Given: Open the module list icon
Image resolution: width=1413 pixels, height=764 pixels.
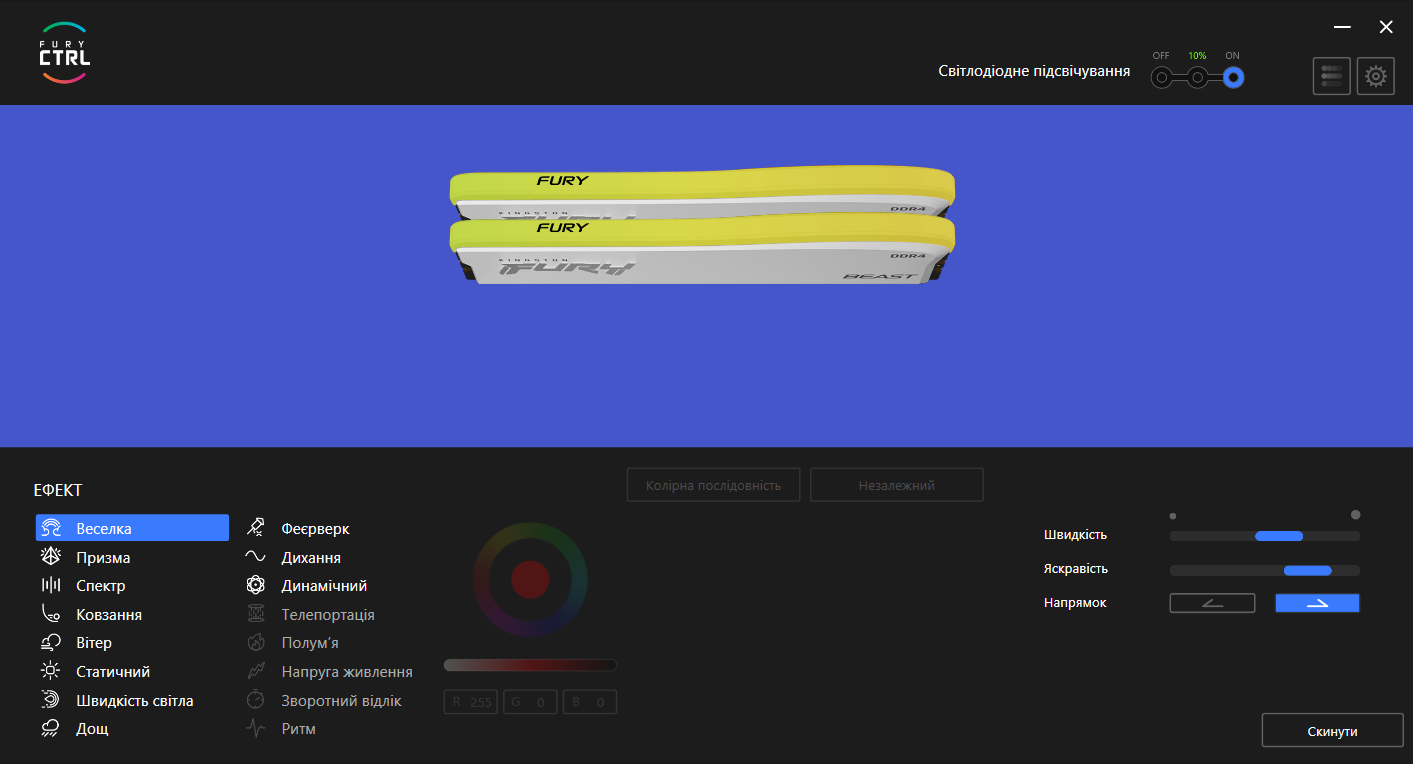Looking at the screenshot, I should pos(1332,76).
